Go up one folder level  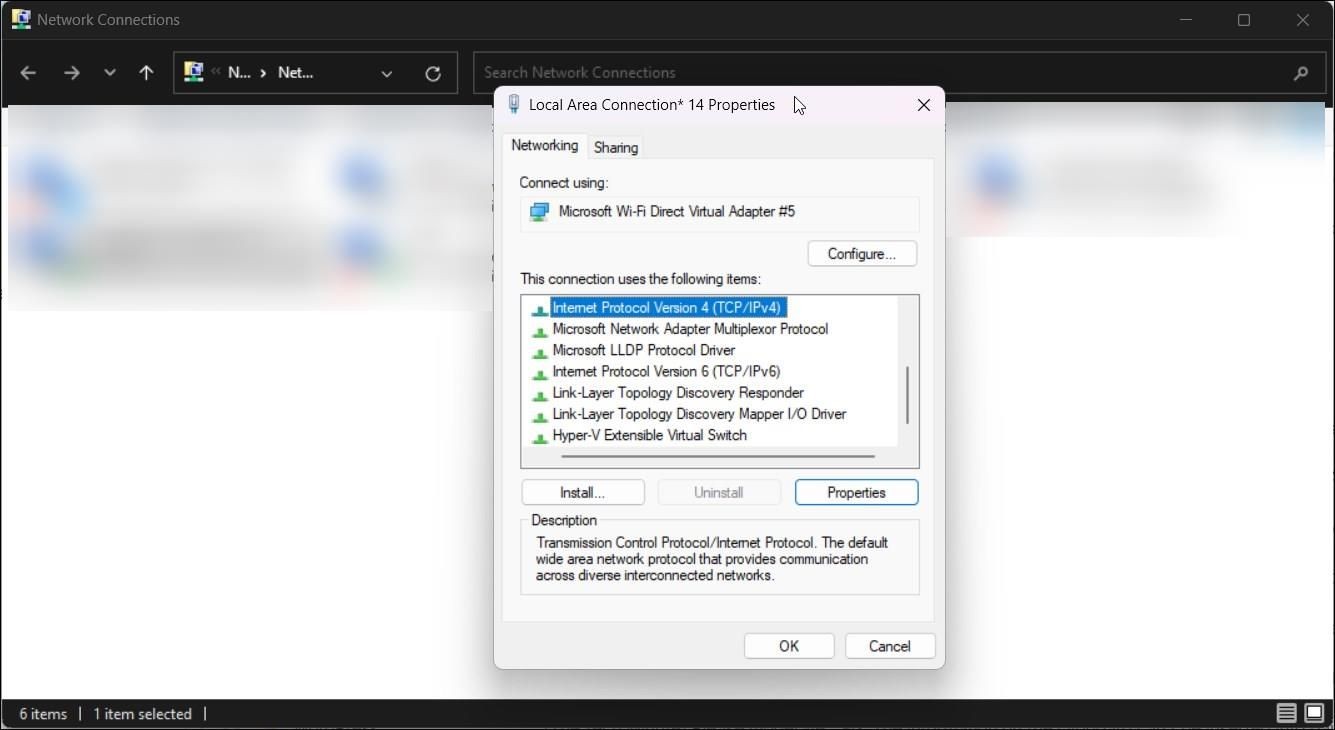(x=146, y=73)
